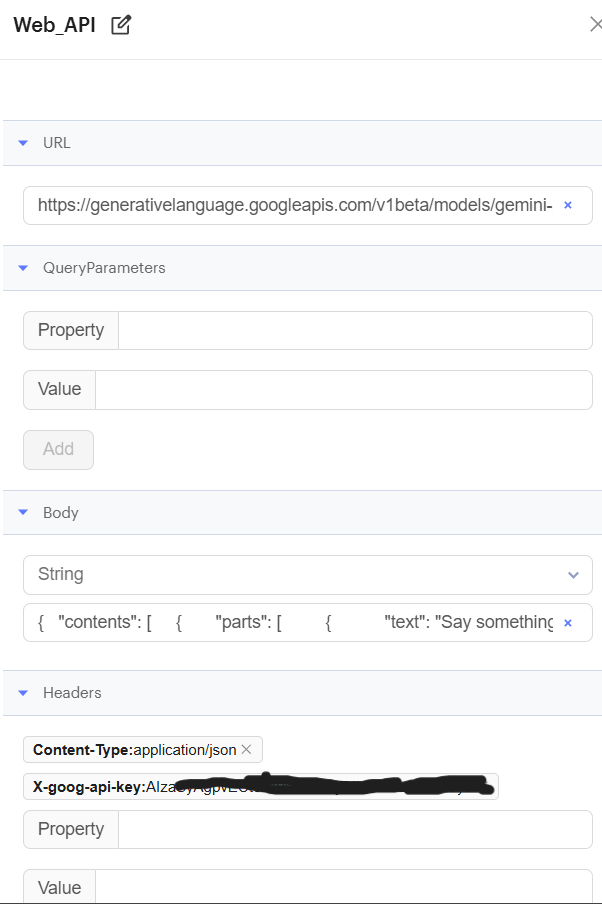Collapse the Body section
Viewport: 602px width, 904px height.
pyautogui.click(x=23, y=513)
